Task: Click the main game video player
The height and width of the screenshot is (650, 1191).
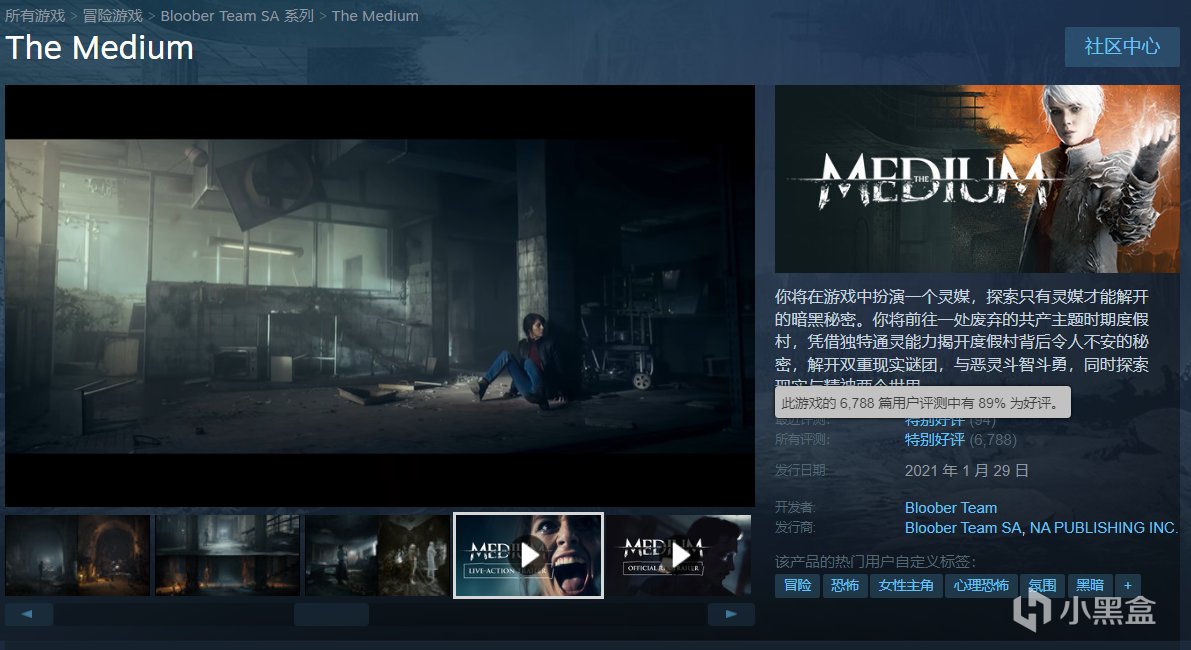Action: [x=380, y=295]
